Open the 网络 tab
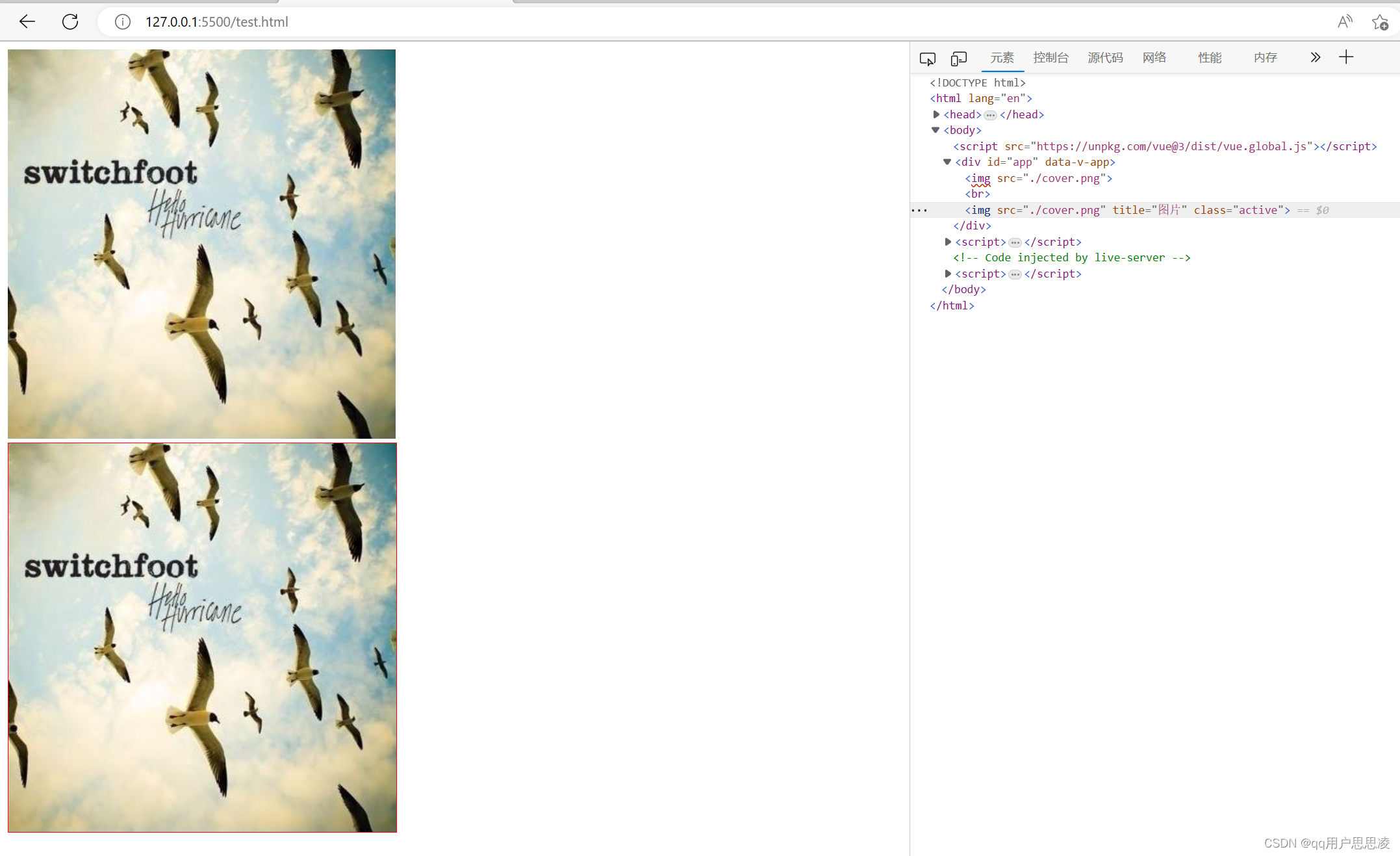 click(1154, 58)
